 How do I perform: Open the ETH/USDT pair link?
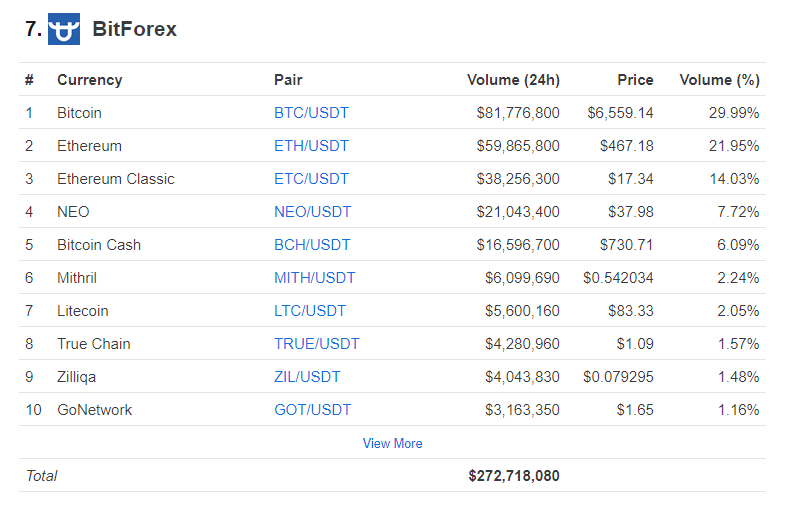pos(311,146)
